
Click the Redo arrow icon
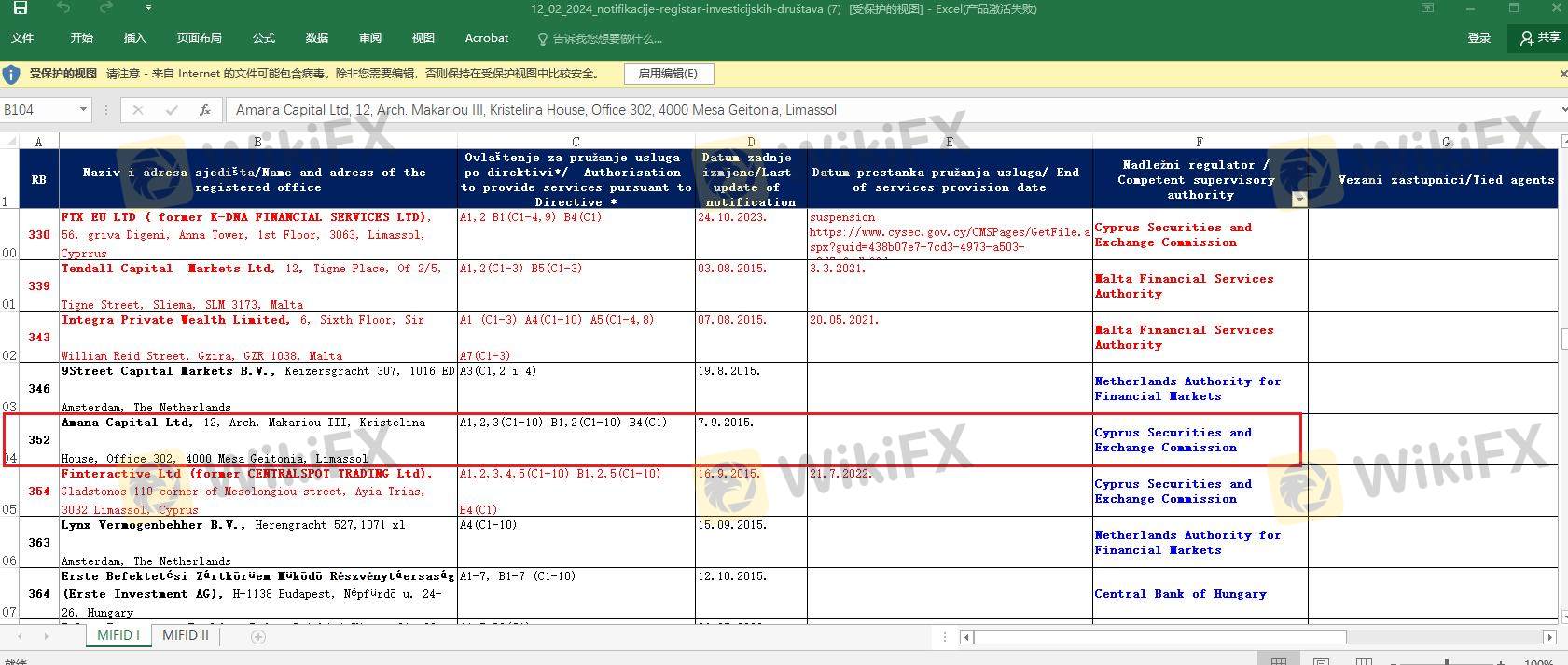tap(105, 8)
